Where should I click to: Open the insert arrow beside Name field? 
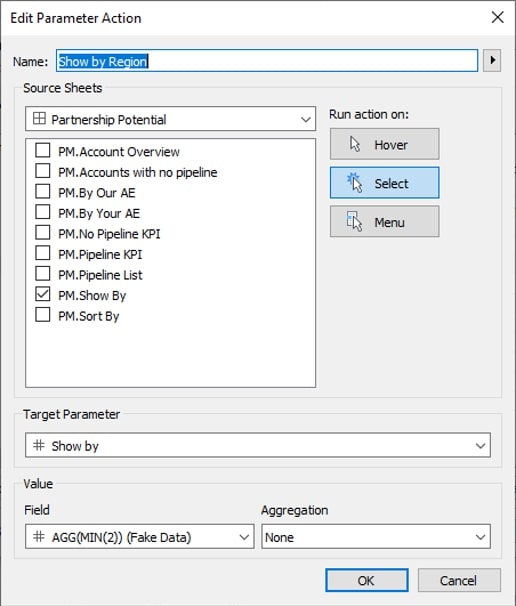(x=492, y=60)
